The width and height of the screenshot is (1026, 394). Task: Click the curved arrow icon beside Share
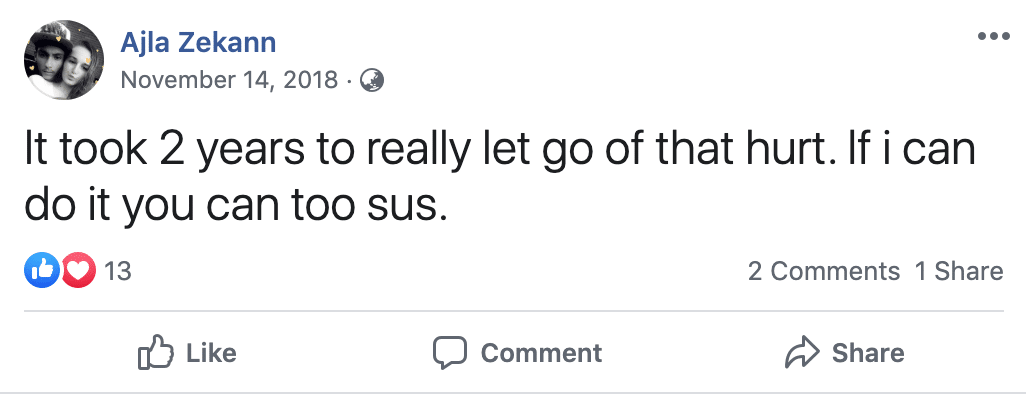pyautogui.click(x=802, y=353)
